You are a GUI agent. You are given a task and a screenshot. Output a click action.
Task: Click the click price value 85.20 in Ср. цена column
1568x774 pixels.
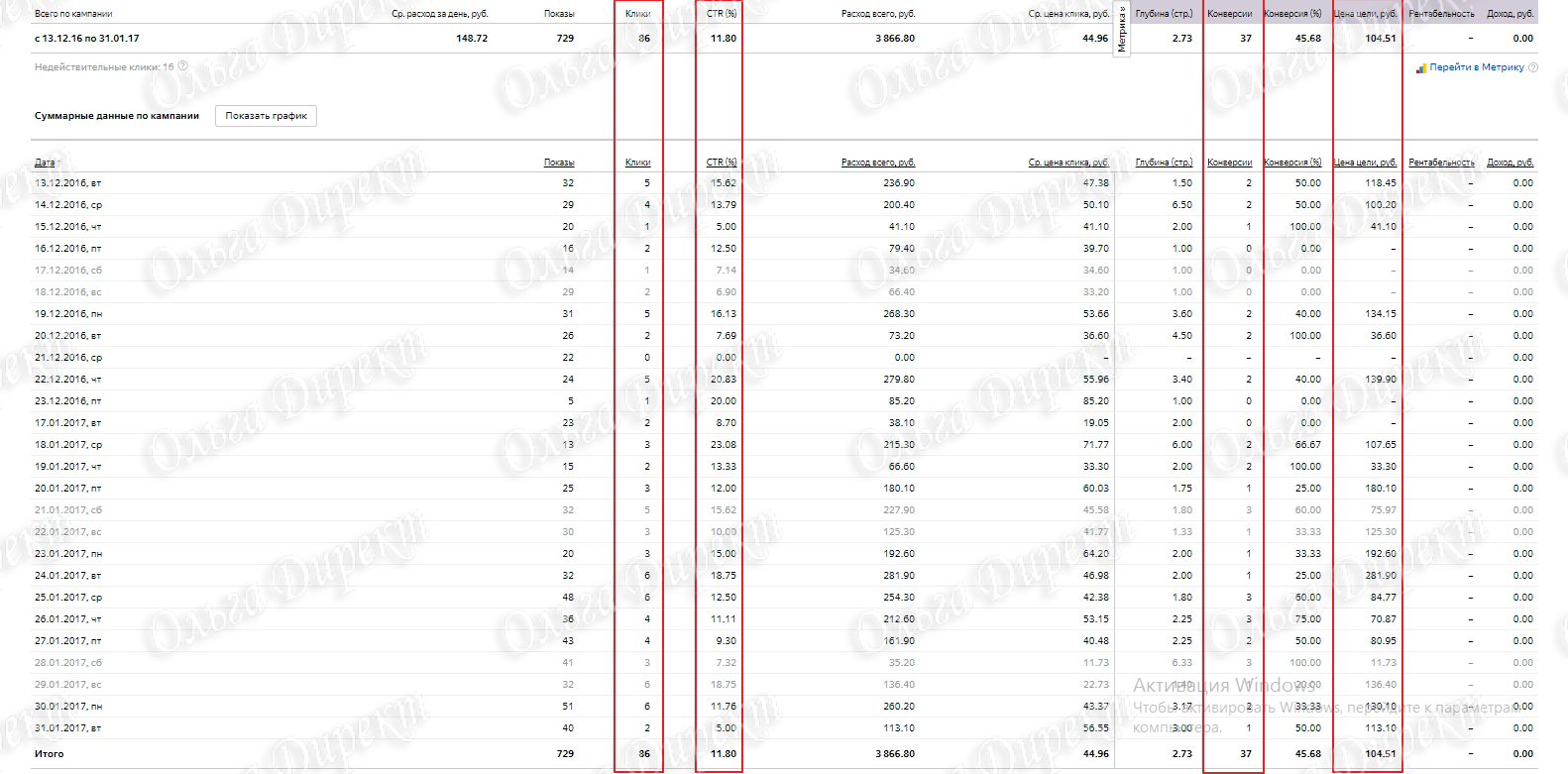pos(1096,401)
